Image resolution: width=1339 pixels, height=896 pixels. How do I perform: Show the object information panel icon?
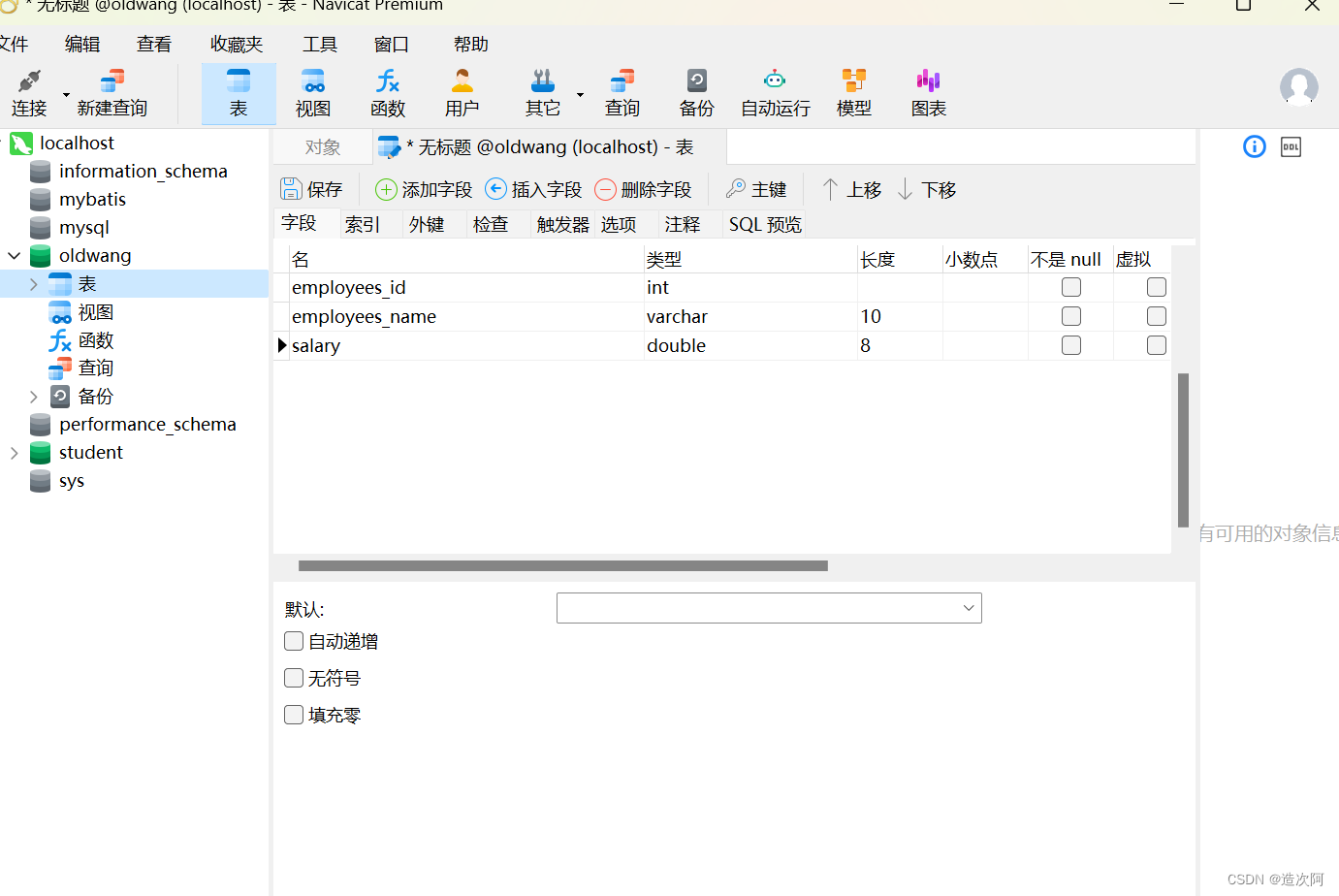coord(1255,146)
